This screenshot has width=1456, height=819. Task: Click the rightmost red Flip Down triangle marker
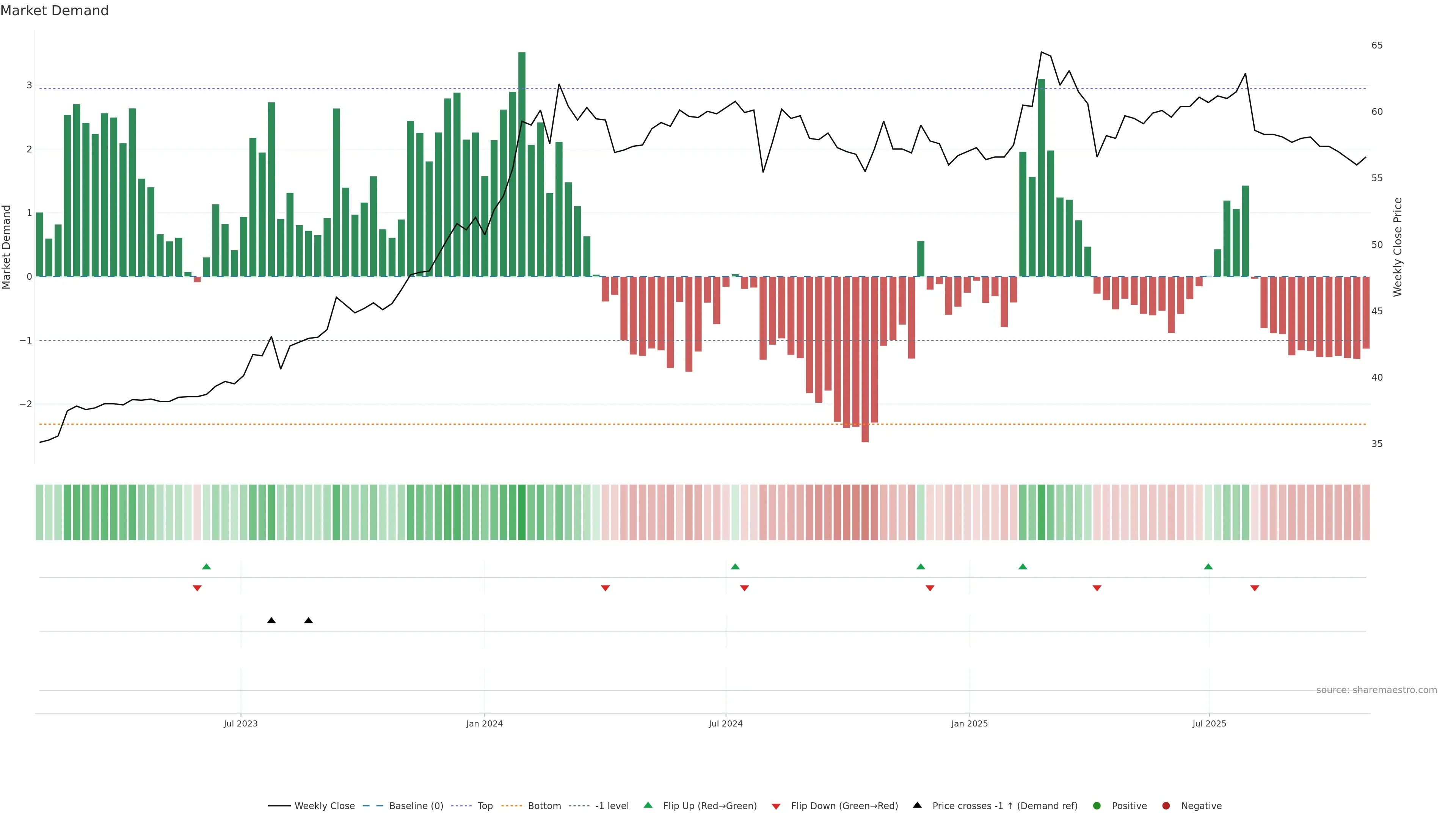[x=1254, y=588]
